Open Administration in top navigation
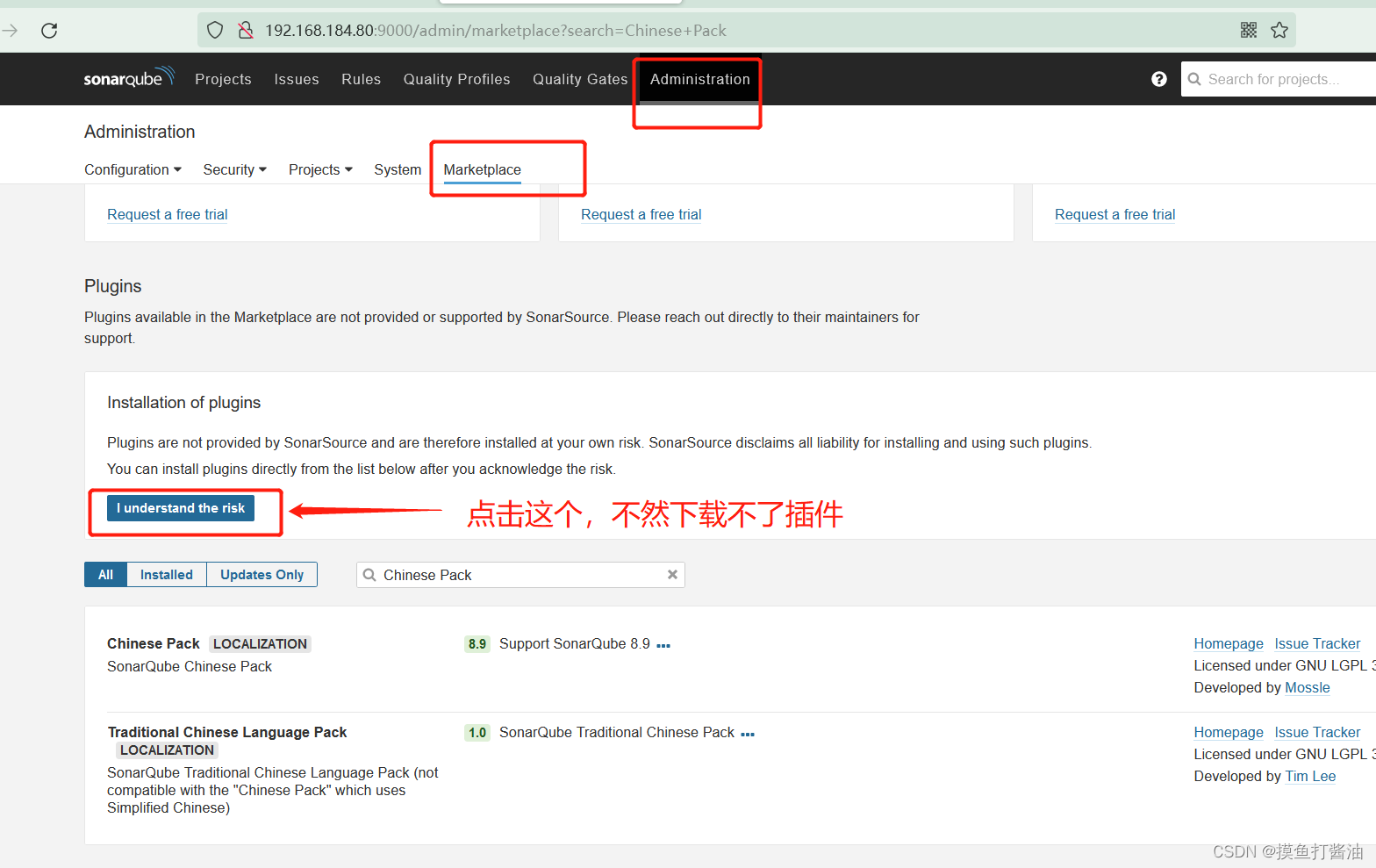Viewport: 1376px width, 868px height. (x=699, y=79)
